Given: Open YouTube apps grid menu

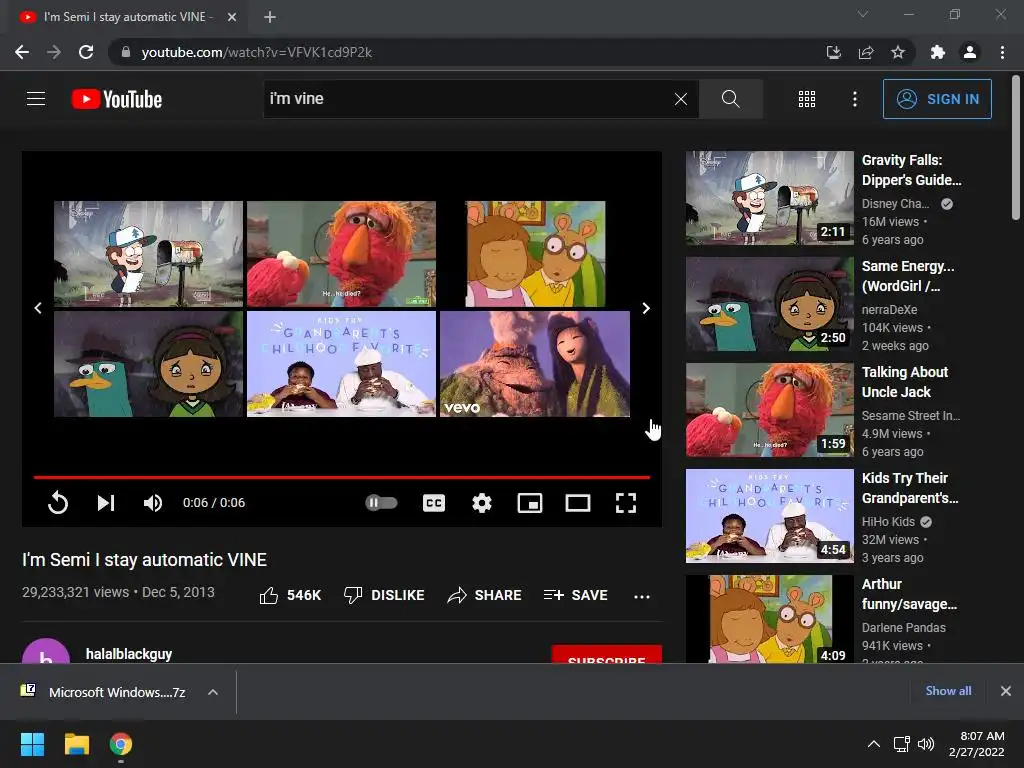Looking at the screenshot, I should [807, 99].
